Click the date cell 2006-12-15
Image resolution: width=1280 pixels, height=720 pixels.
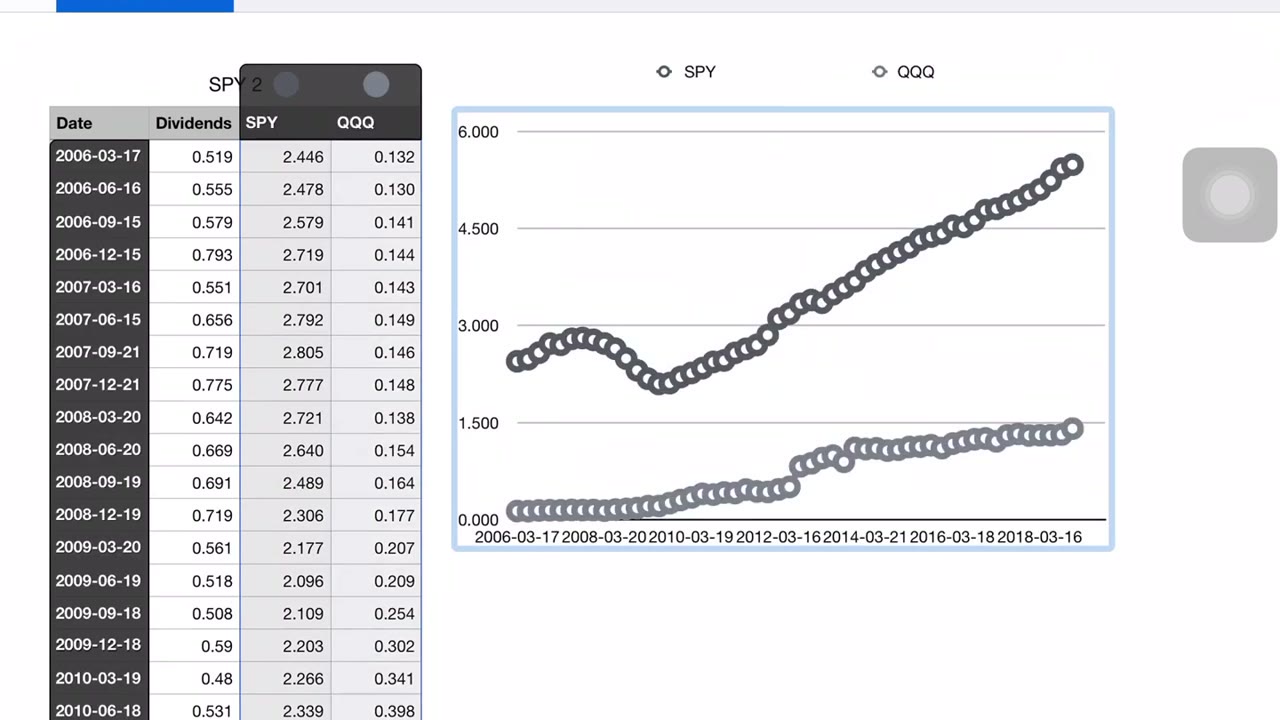(x=99, y=254)
